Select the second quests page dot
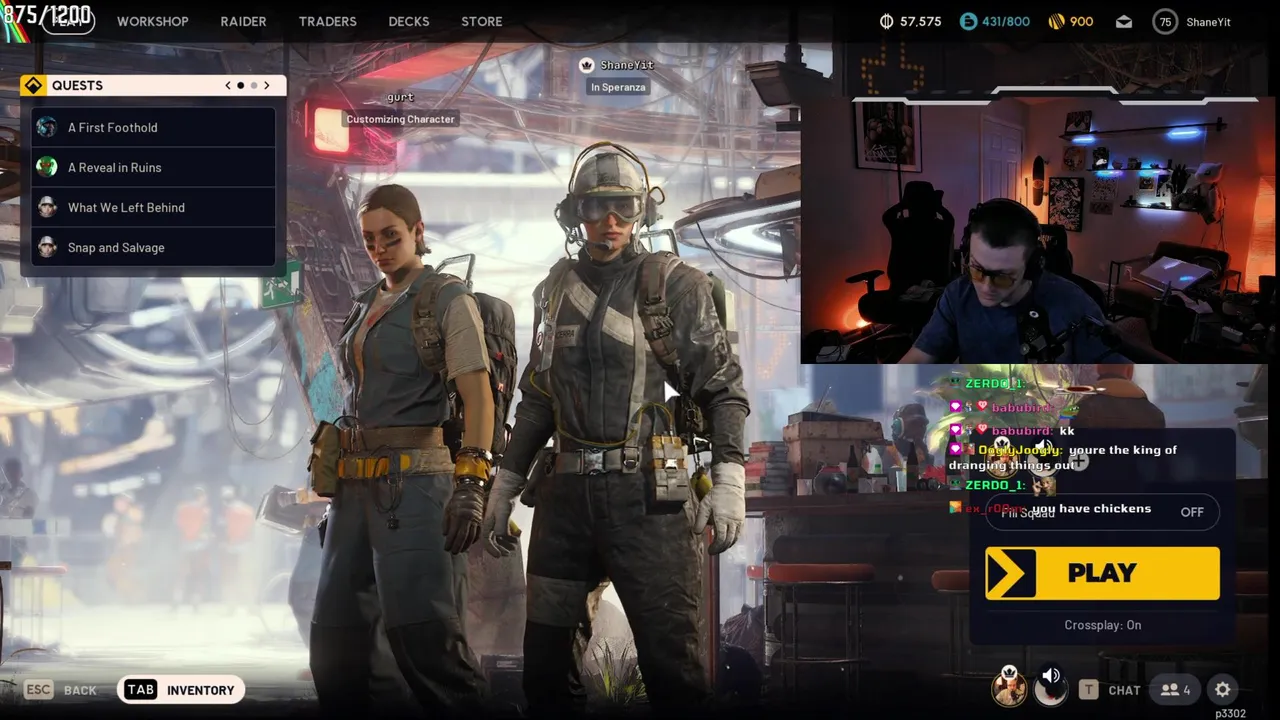1280x720 pixels. pyautogui.click(x=254, y=85)
